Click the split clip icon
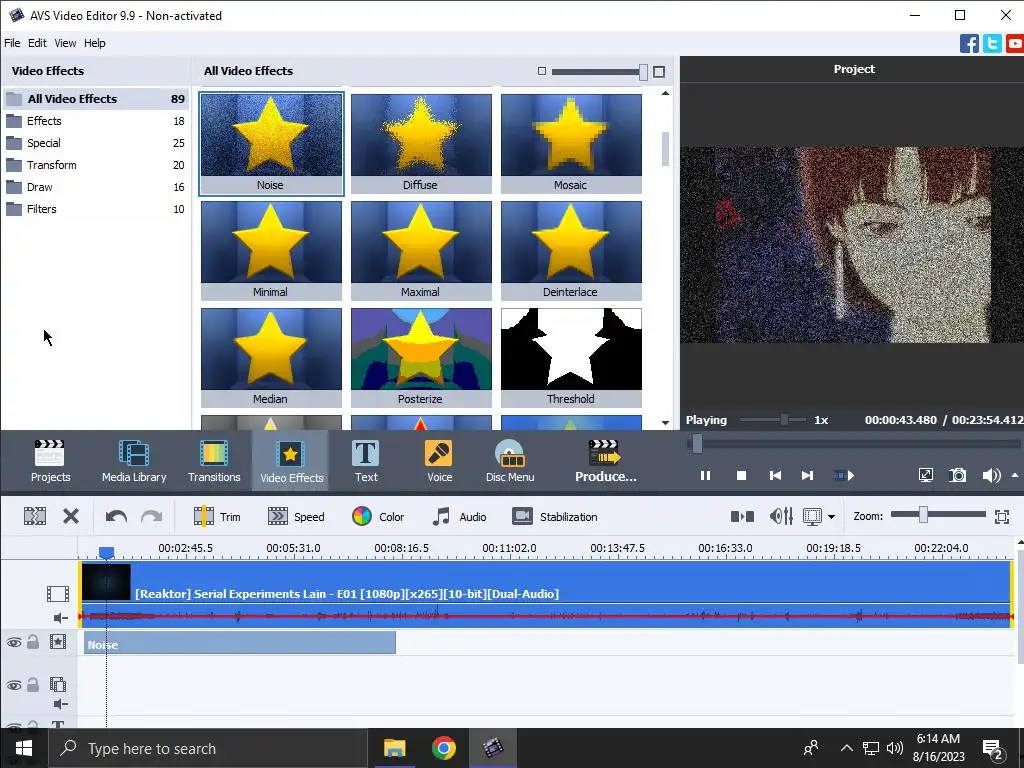The height and width of the screenshot is (768, 1024). [x=35, y=517]
